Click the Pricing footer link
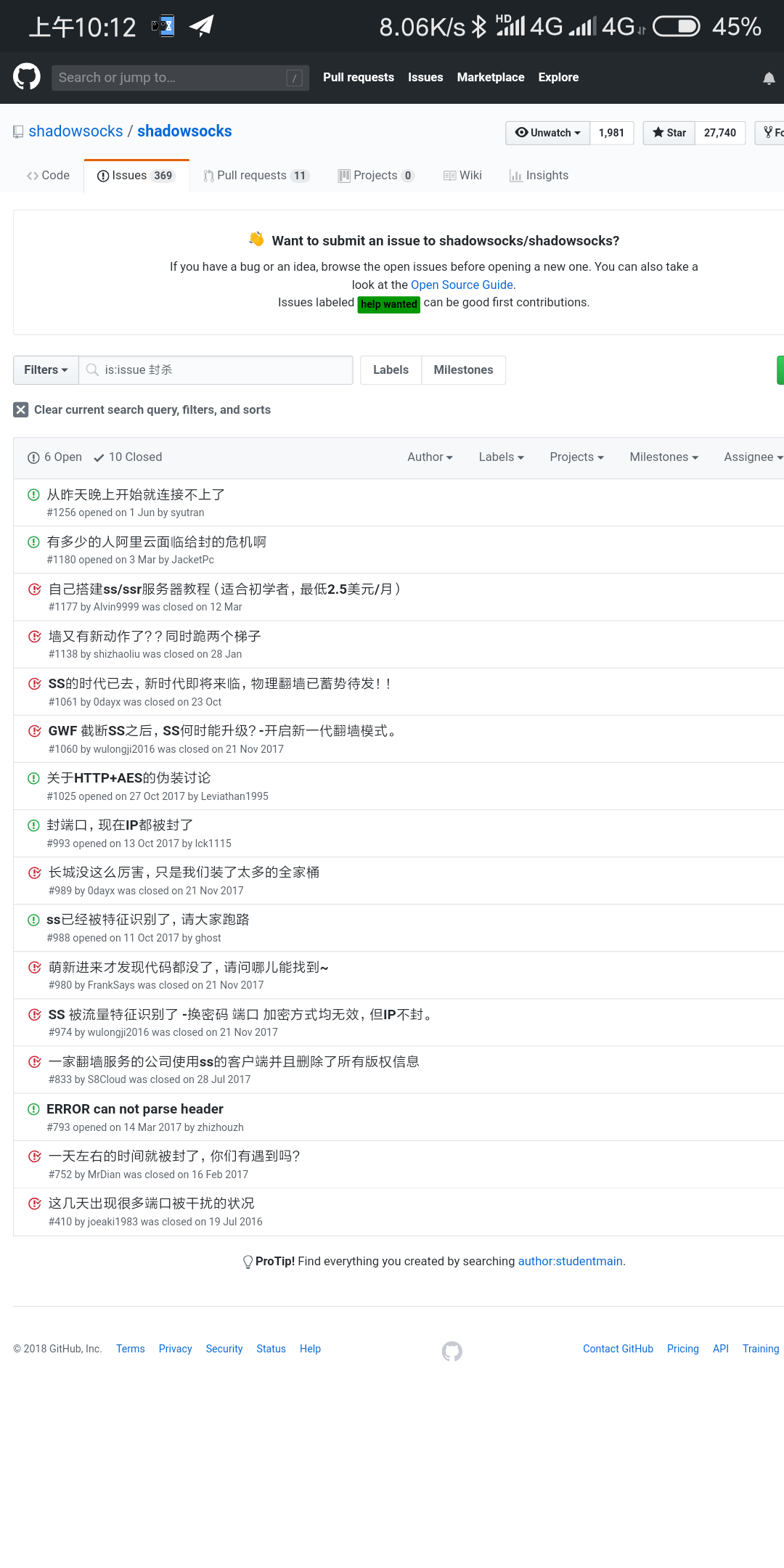 [683, 1349]
